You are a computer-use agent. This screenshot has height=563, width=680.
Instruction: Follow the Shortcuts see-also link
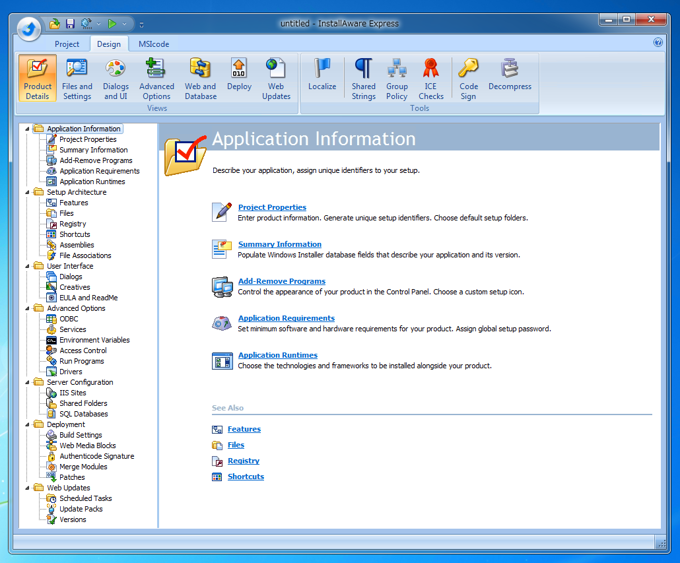245,476
